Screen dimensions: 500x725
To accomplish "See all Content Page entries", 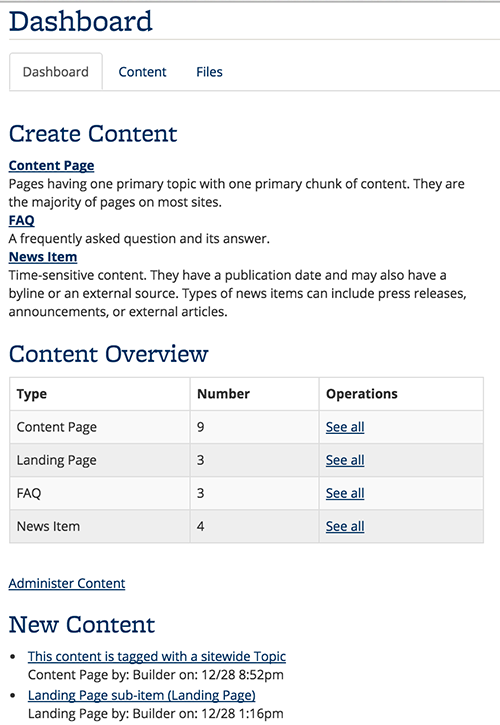I will (x=345, y=427).
